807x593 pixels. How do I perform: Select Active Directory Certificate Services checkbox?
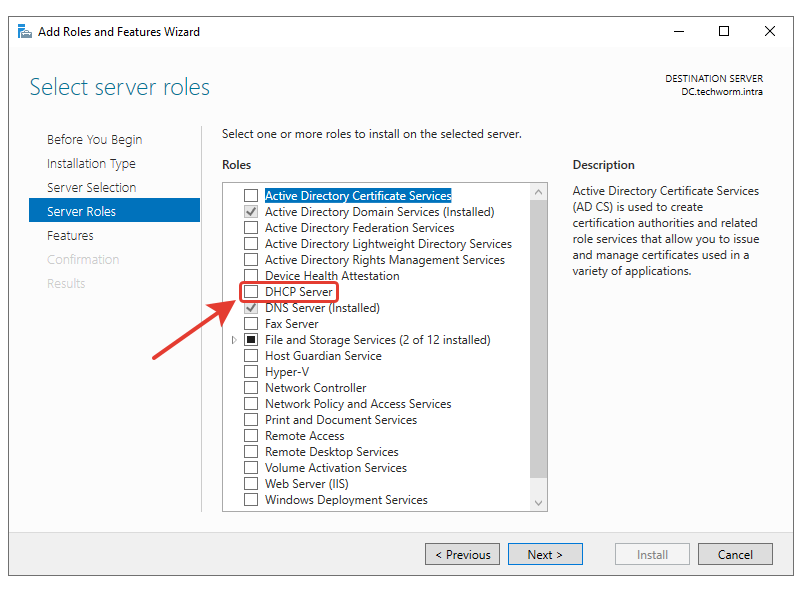click(x=251, y=196)
